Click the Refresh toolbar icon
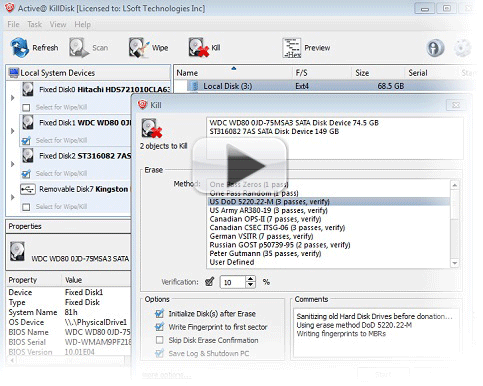Viewport: 483px width, 386px height. (19, 47)
